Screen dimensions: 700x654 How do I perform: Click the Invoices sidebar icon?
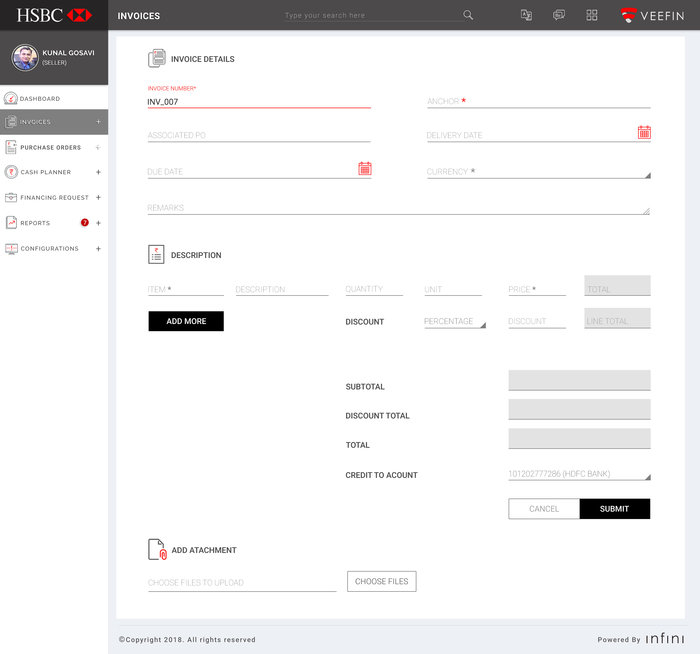pyautogui.click(x=11, y=121)
